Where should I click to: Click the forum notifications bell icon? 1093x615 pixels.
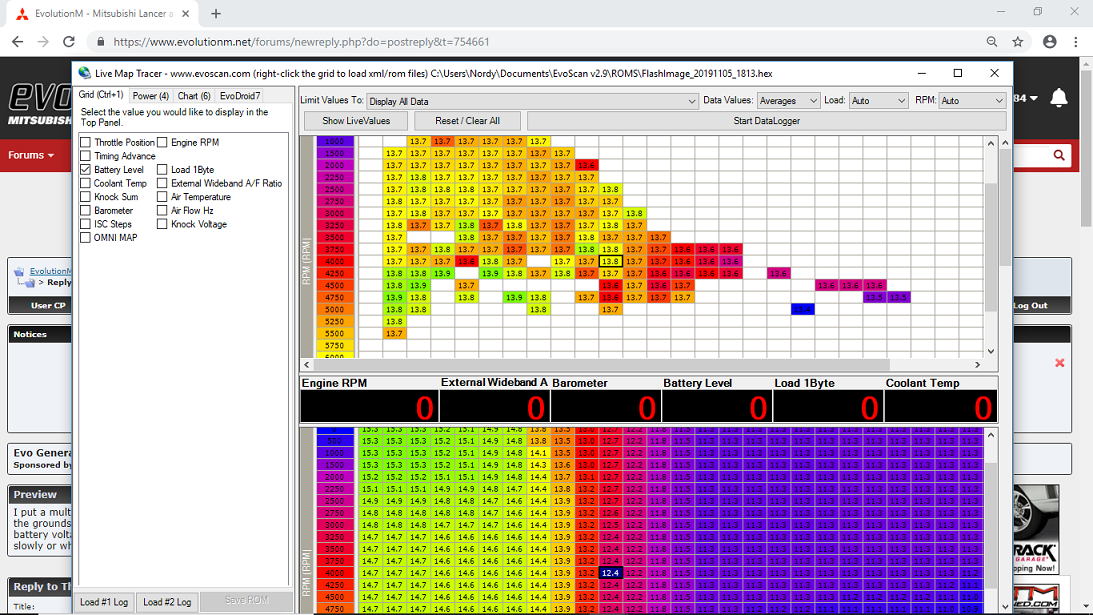(x=1059, y=98)
